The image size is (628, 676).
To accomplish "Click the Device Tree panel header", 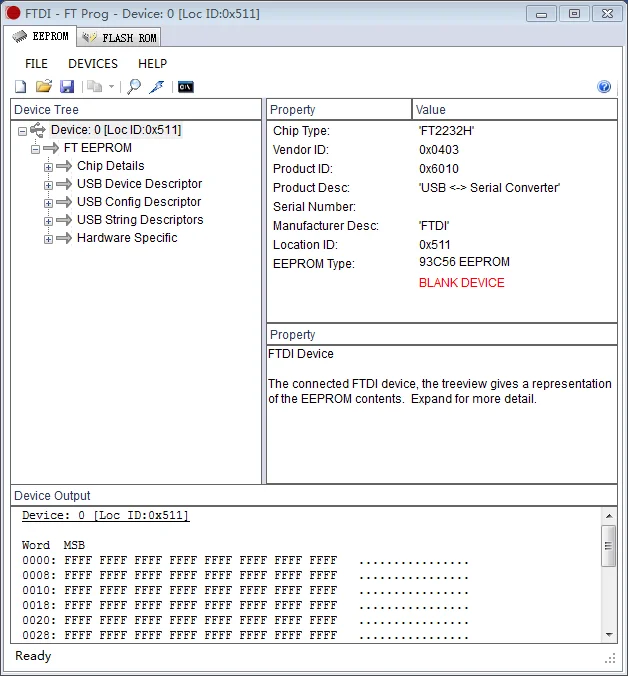I will [136, 110].
